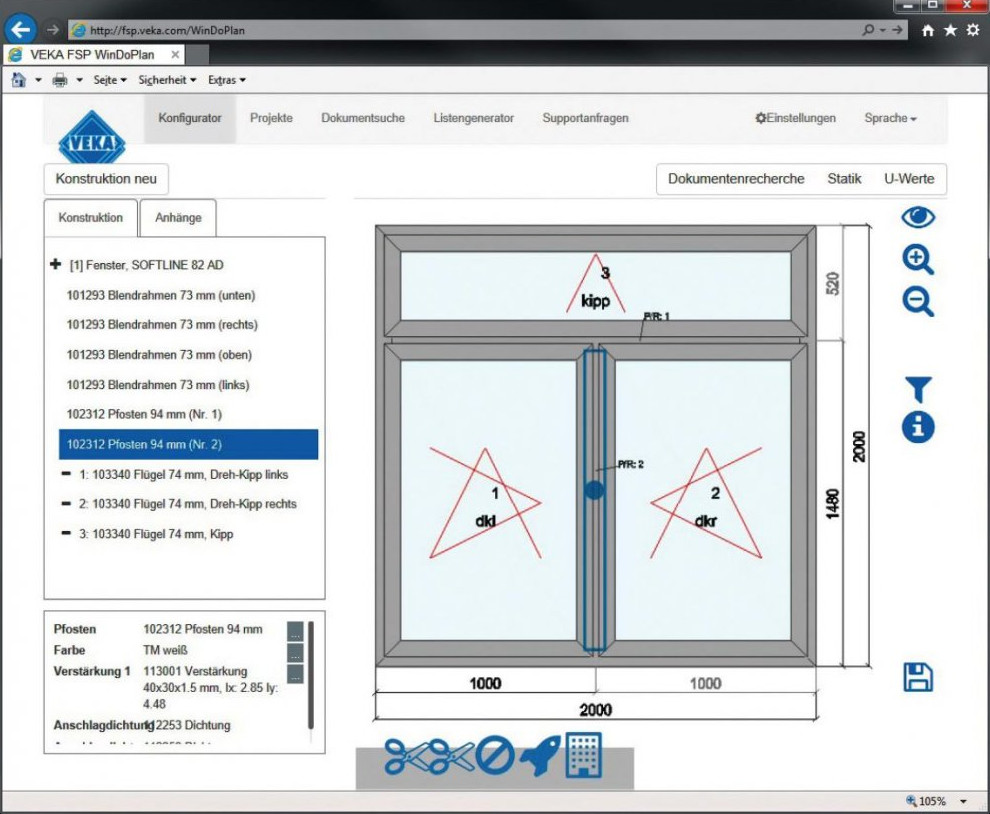The image size is (990, 814).
Task: Click the U-Werte button
Action: coord(909,179)
